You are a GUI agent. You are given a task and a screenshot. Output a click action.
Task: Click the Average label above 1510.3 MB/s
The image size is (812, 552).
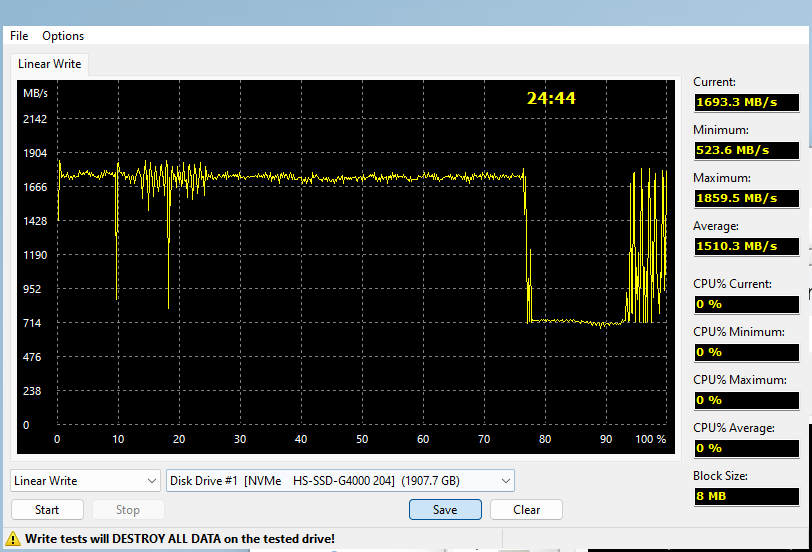coord(716,226)
